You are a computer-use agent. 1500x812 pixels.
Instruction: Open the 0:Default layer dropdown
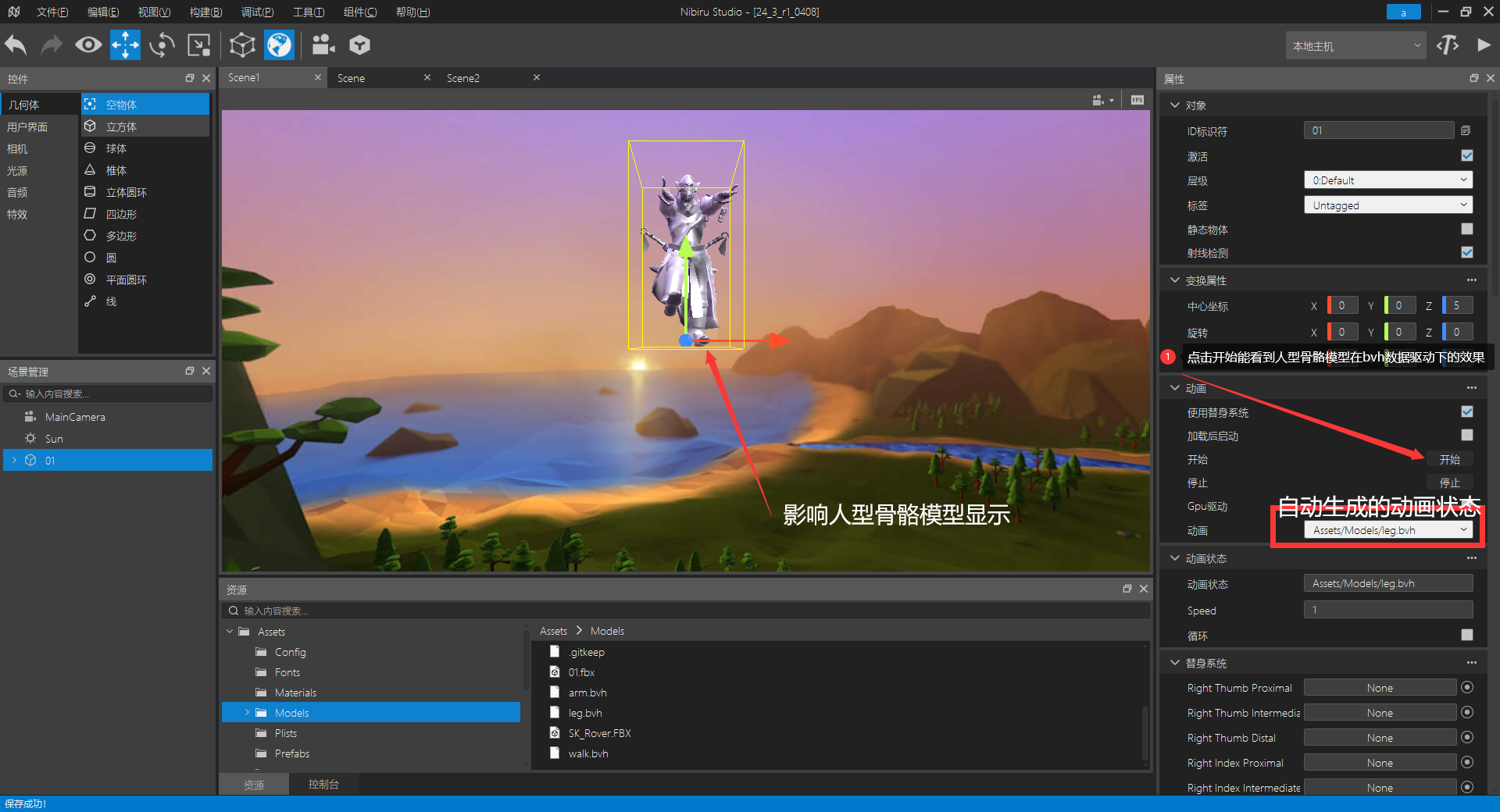click(1387, 180)
